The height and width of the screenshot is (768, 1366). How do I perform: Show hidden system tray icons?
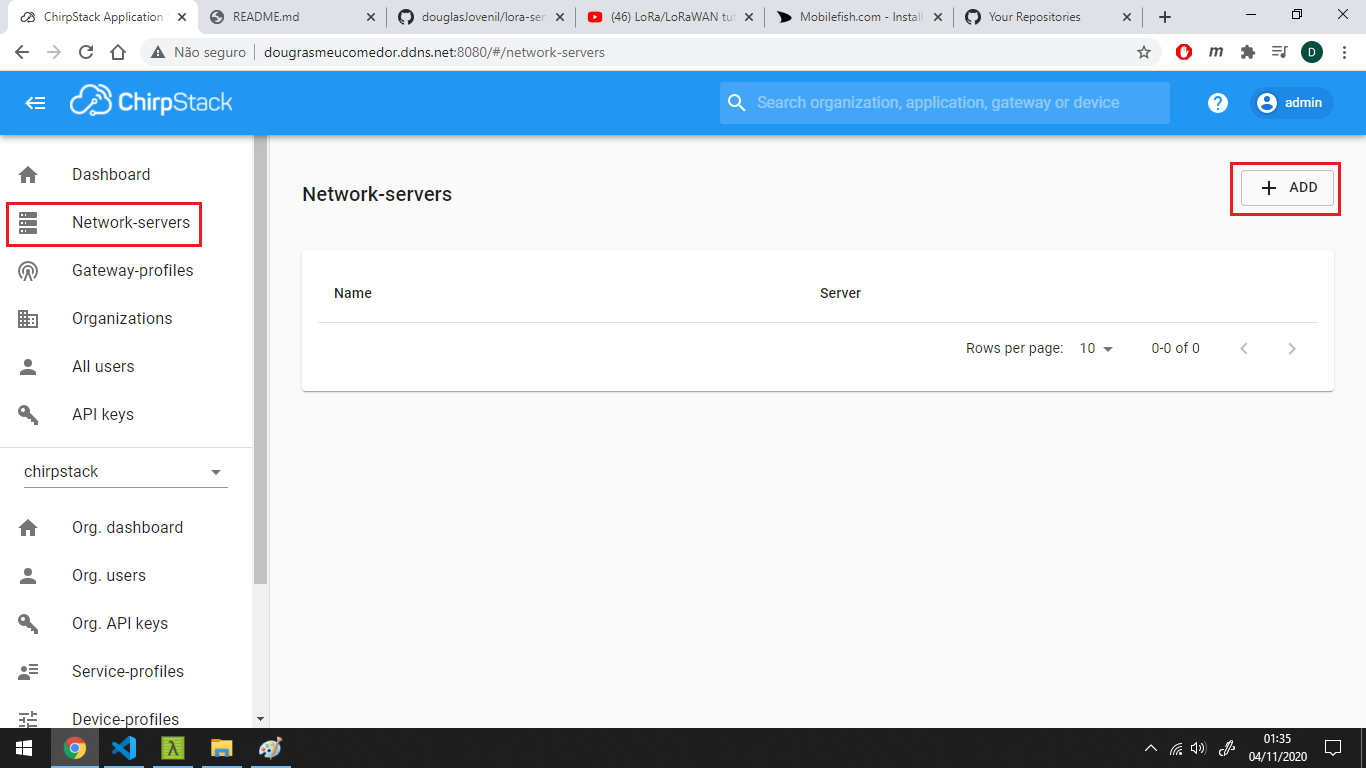pos(1150,748)
